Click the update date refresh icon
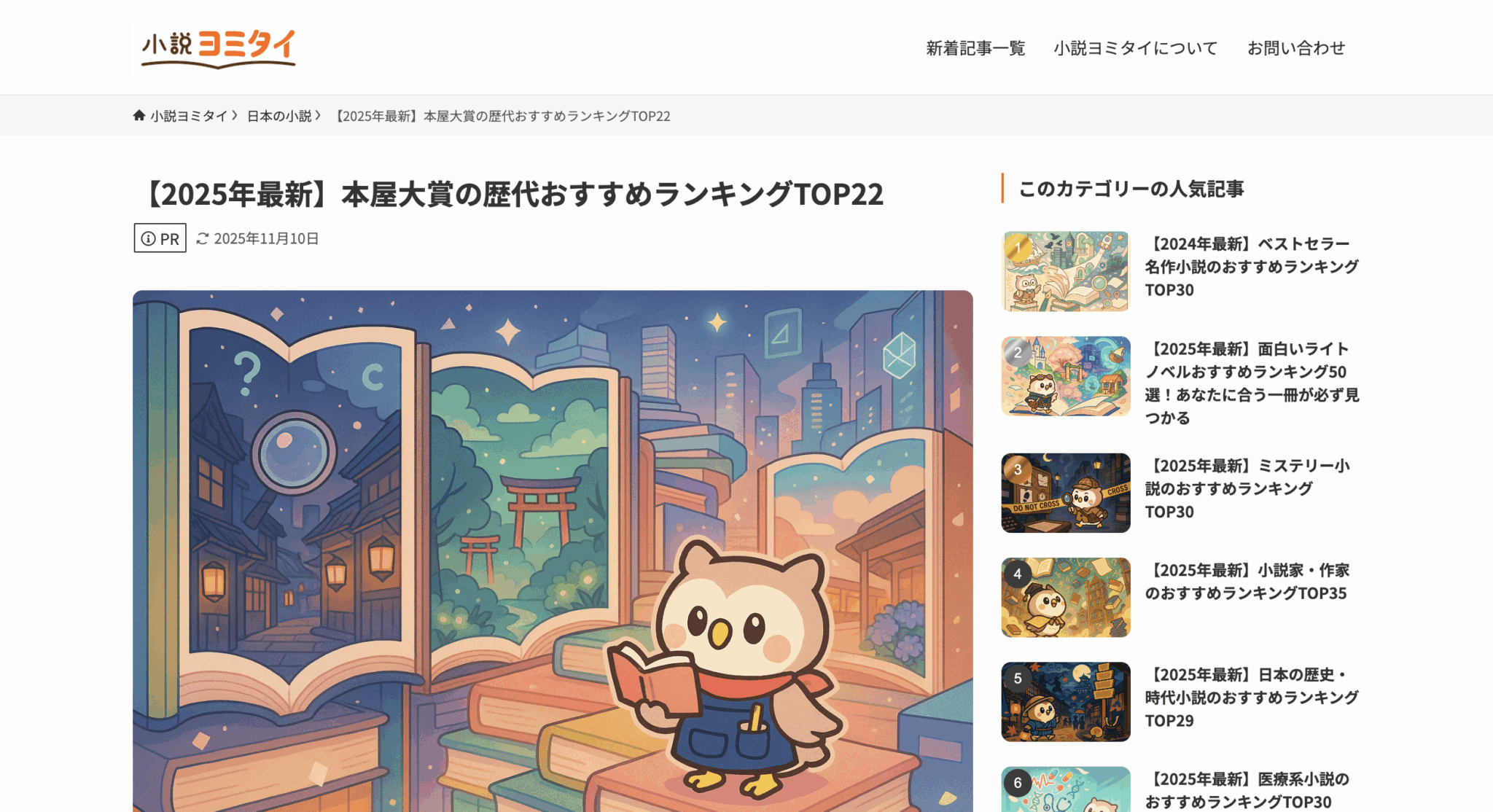Image resolution: width=1493 pixels, height=812 pixels. (x=203, y=238)
